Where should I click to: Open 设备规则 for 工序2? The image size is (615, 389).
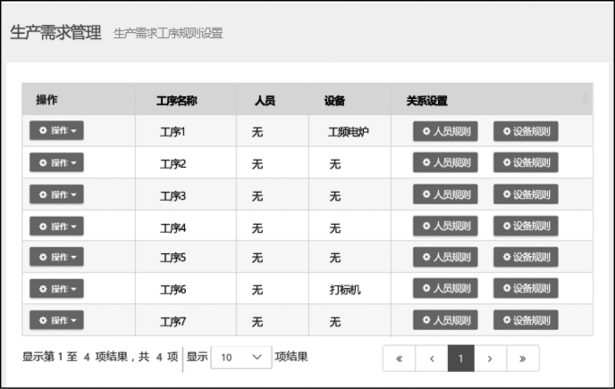pos(526,162)
